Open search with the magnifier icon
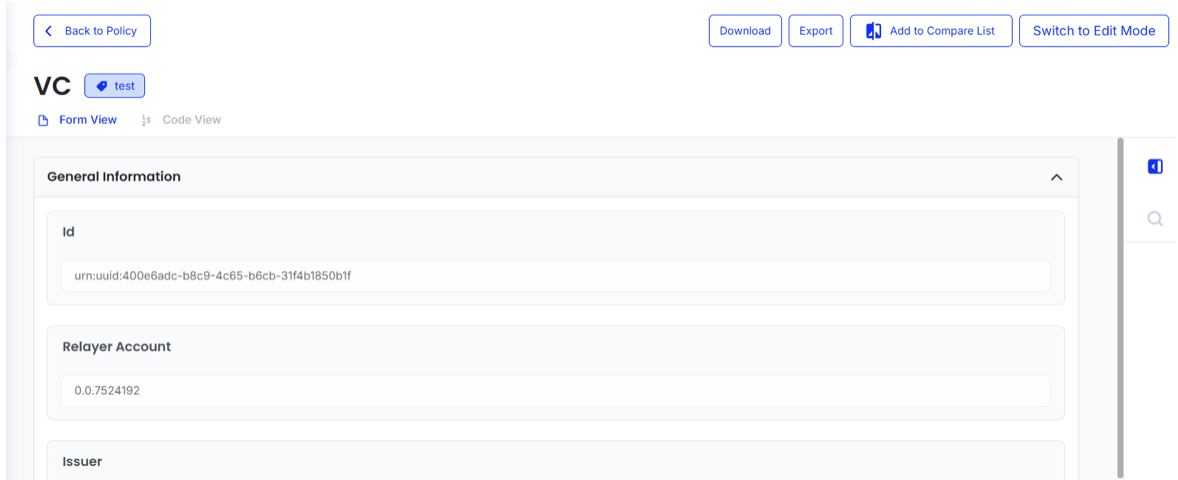 point(1155,219)
